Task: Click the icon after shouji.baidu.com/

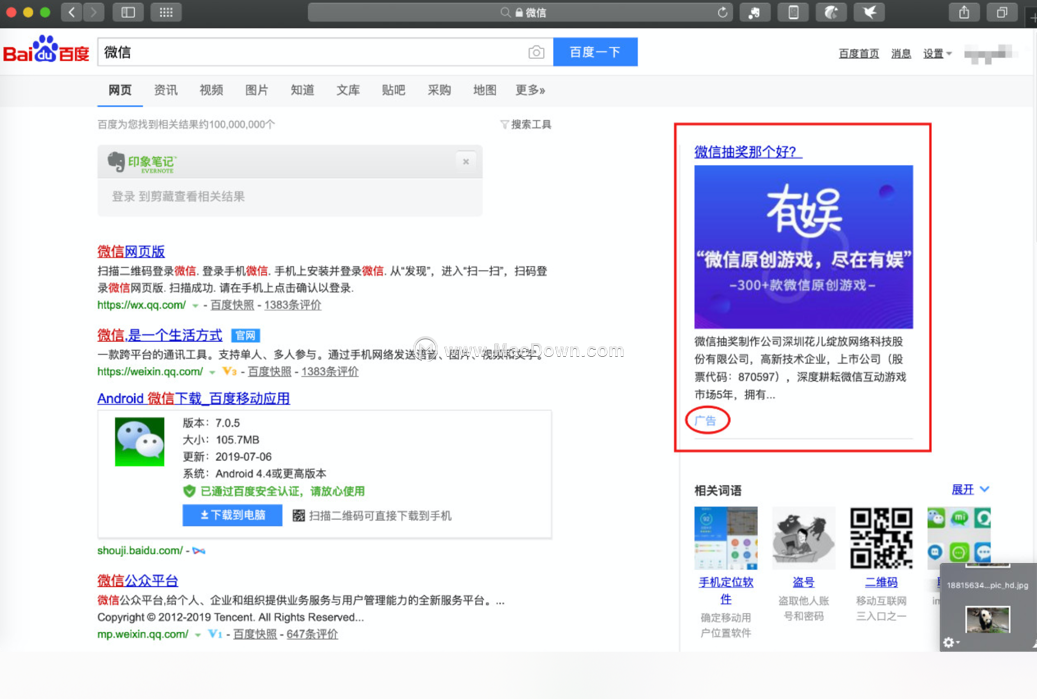Action: 198,551
